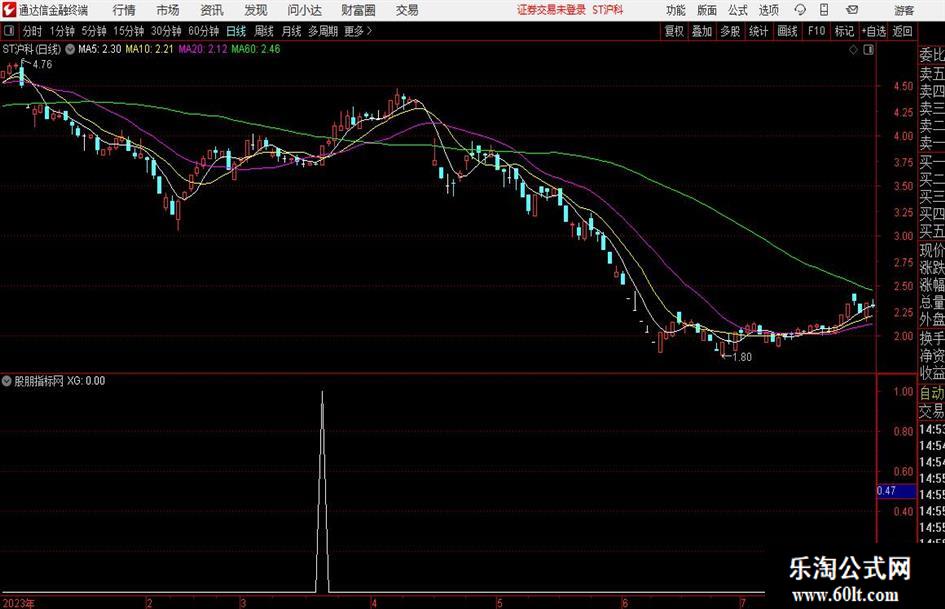The image size is (945, 609).
Task: Open the 资讯 menu
Action: click(x=212, y=10)
